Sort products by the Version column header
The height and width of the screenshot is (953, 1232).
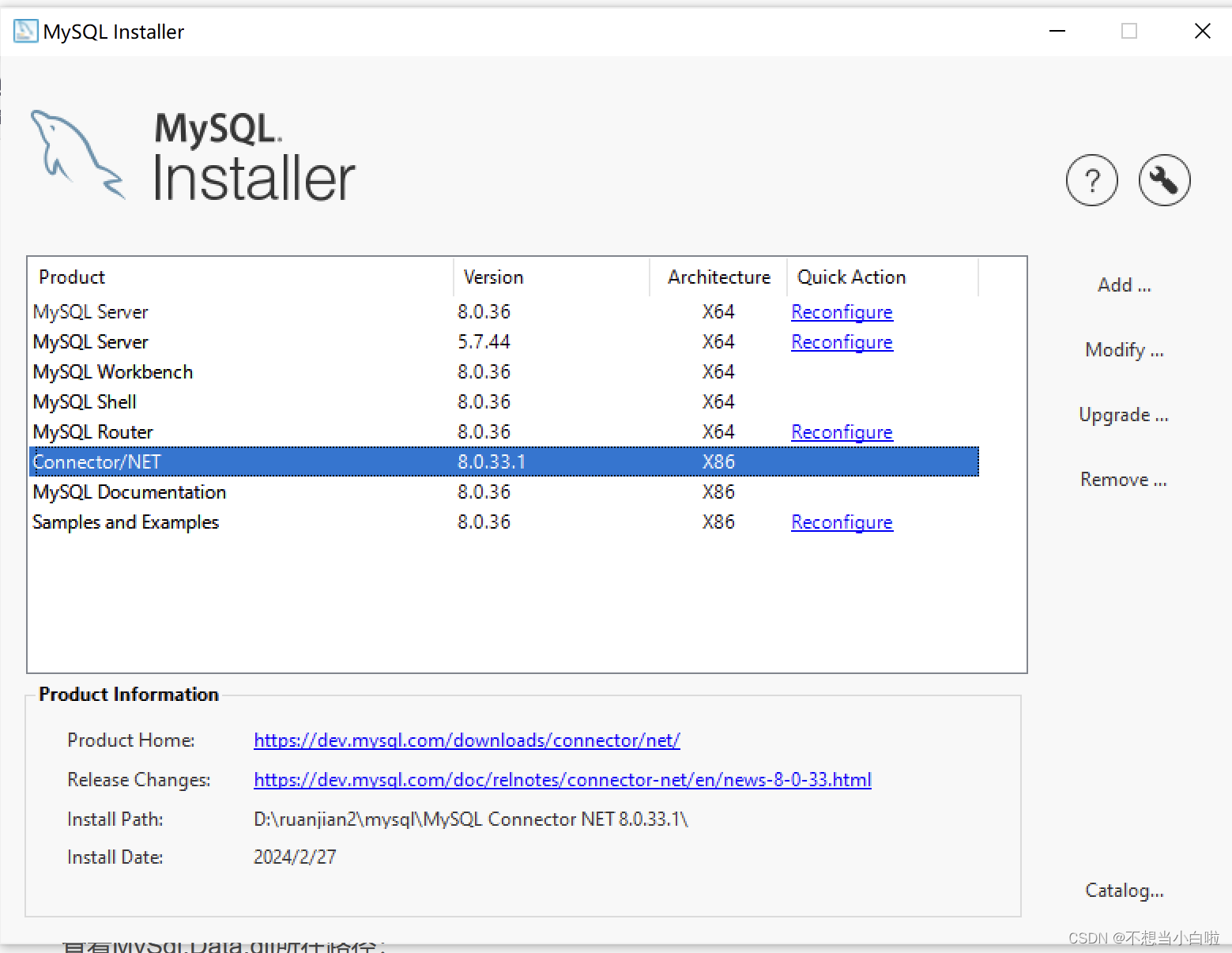pos(493,277)
